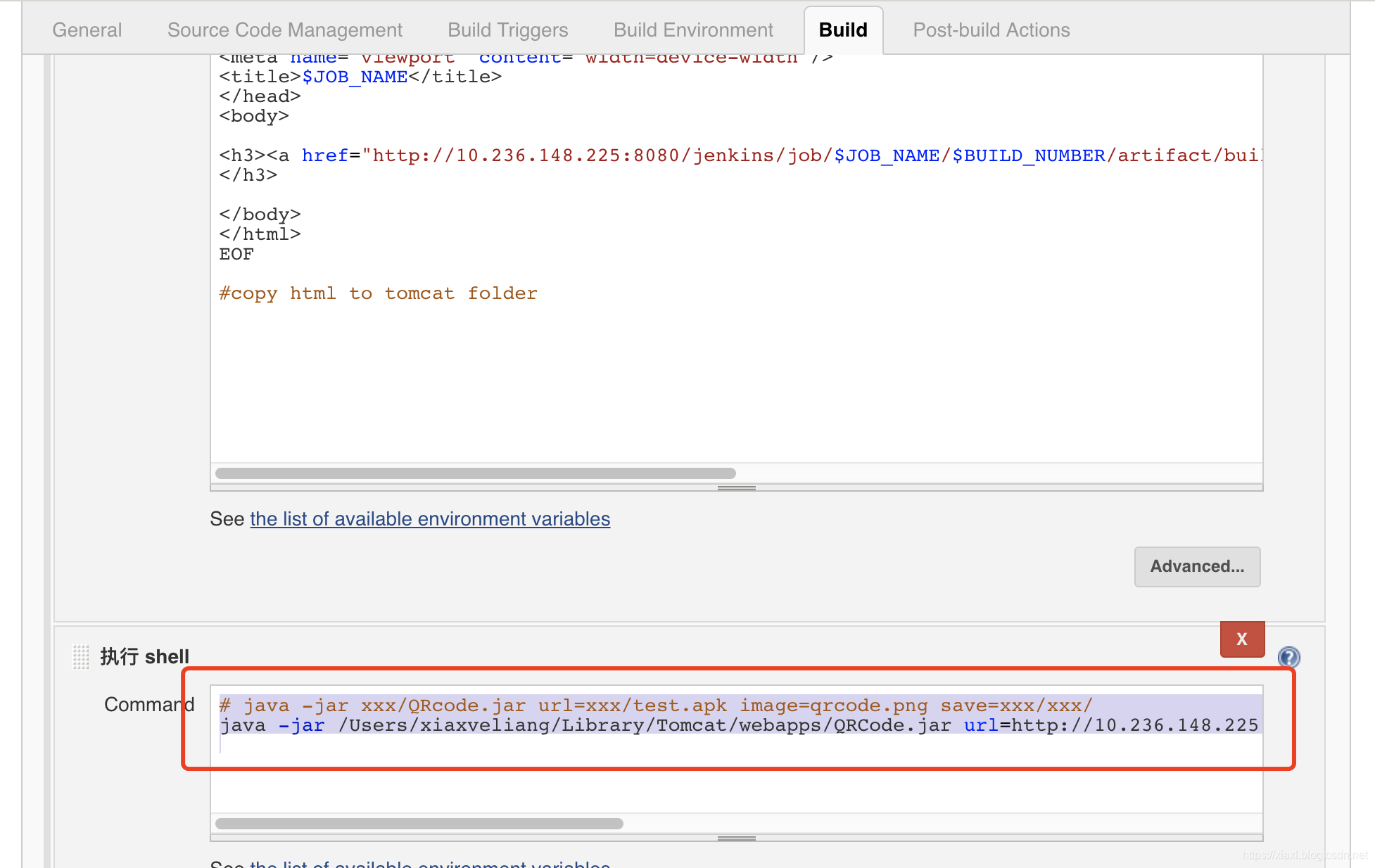Viewport: 1375px width, 868px height.
Task: Click the '#copy html to tomcat folder' comment line
Action: (378, 293)
